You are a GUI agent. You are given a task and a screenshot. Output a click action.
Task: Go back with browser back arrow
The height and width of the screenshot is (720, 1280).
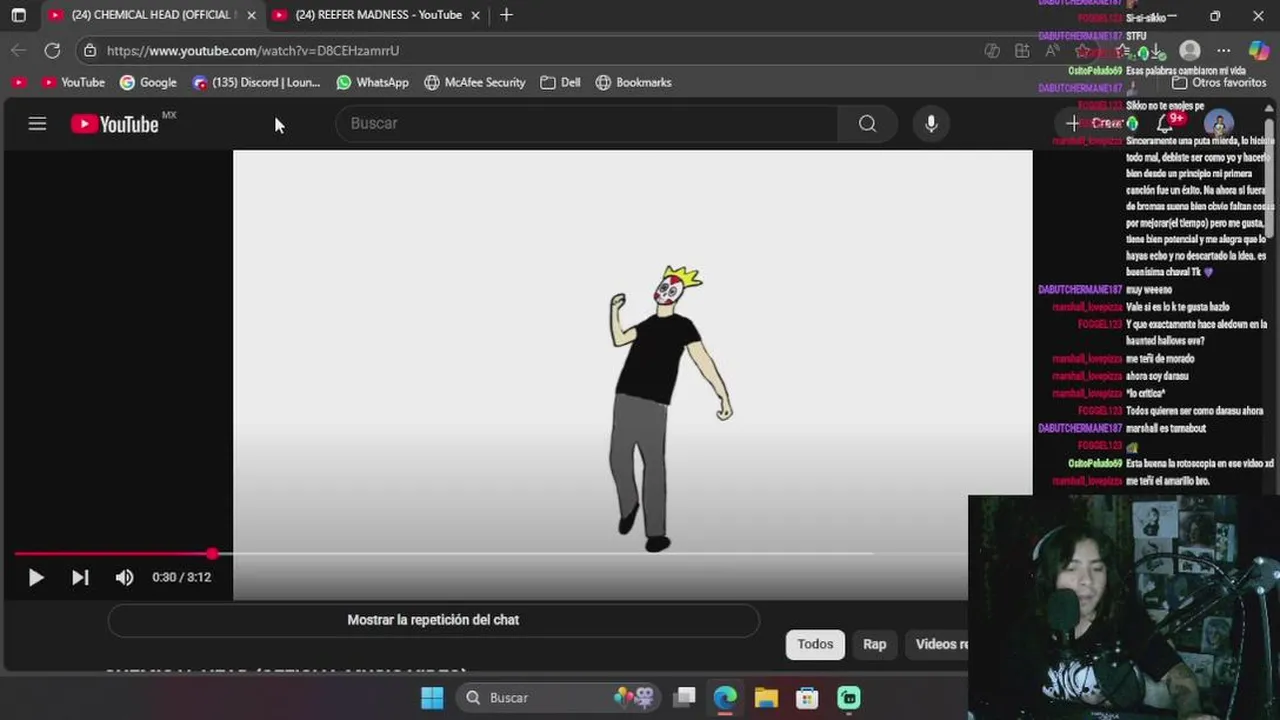(x=19, y=50)
